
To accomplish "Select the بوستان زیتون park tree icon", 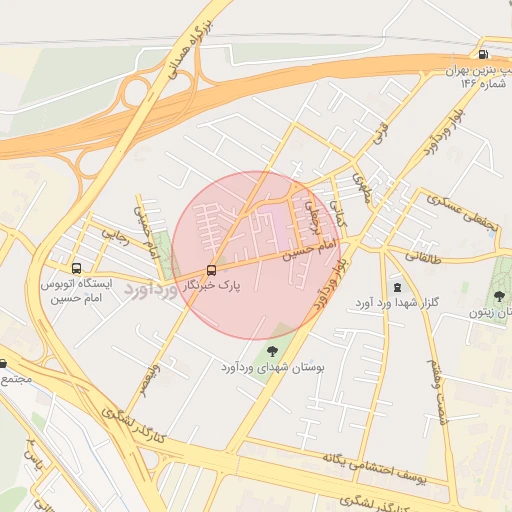I will [x=499, y=296].
